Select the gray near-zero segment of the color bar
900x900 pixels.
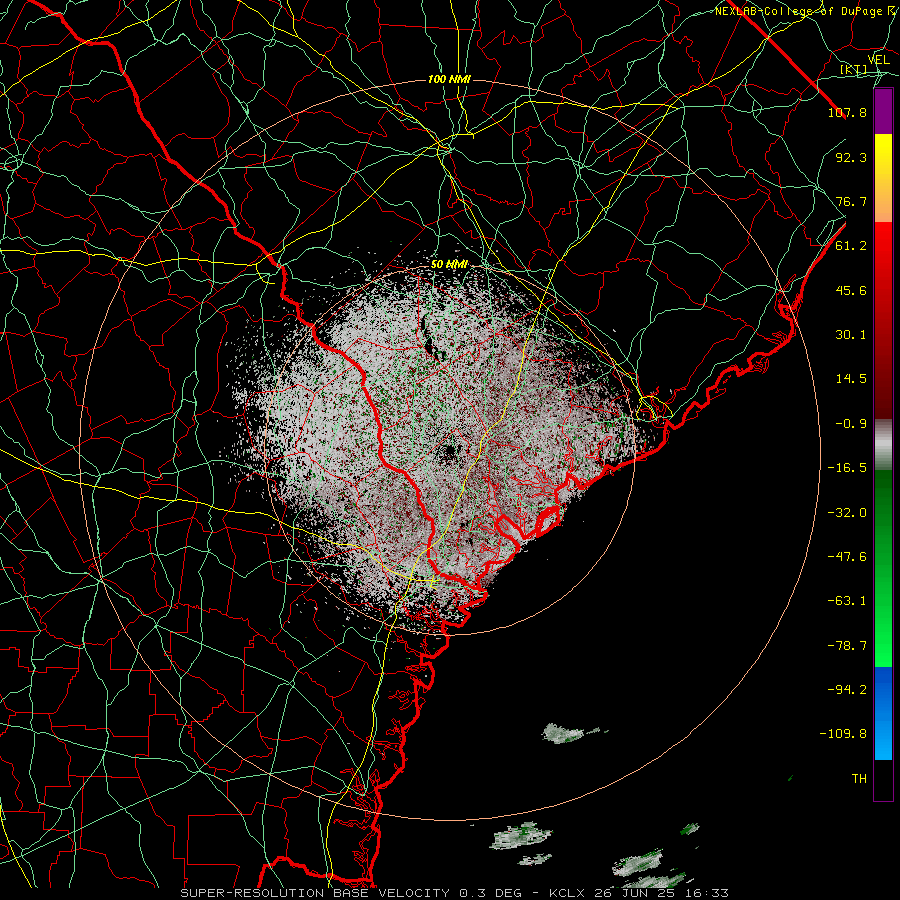(883, 445)
